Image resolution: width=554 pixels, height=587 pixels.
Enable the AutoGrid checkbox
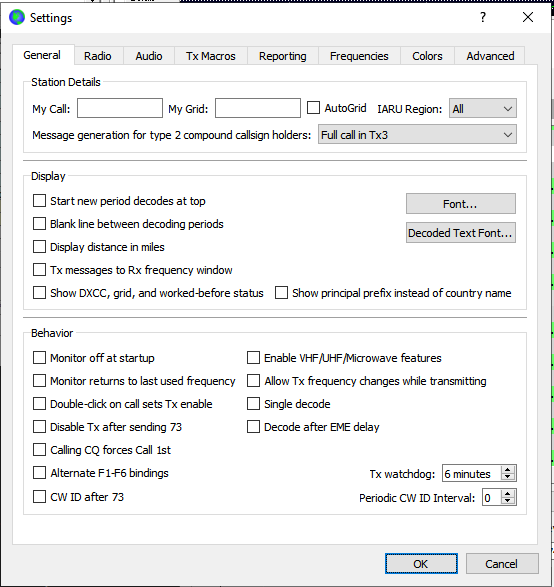click(313, 108)
